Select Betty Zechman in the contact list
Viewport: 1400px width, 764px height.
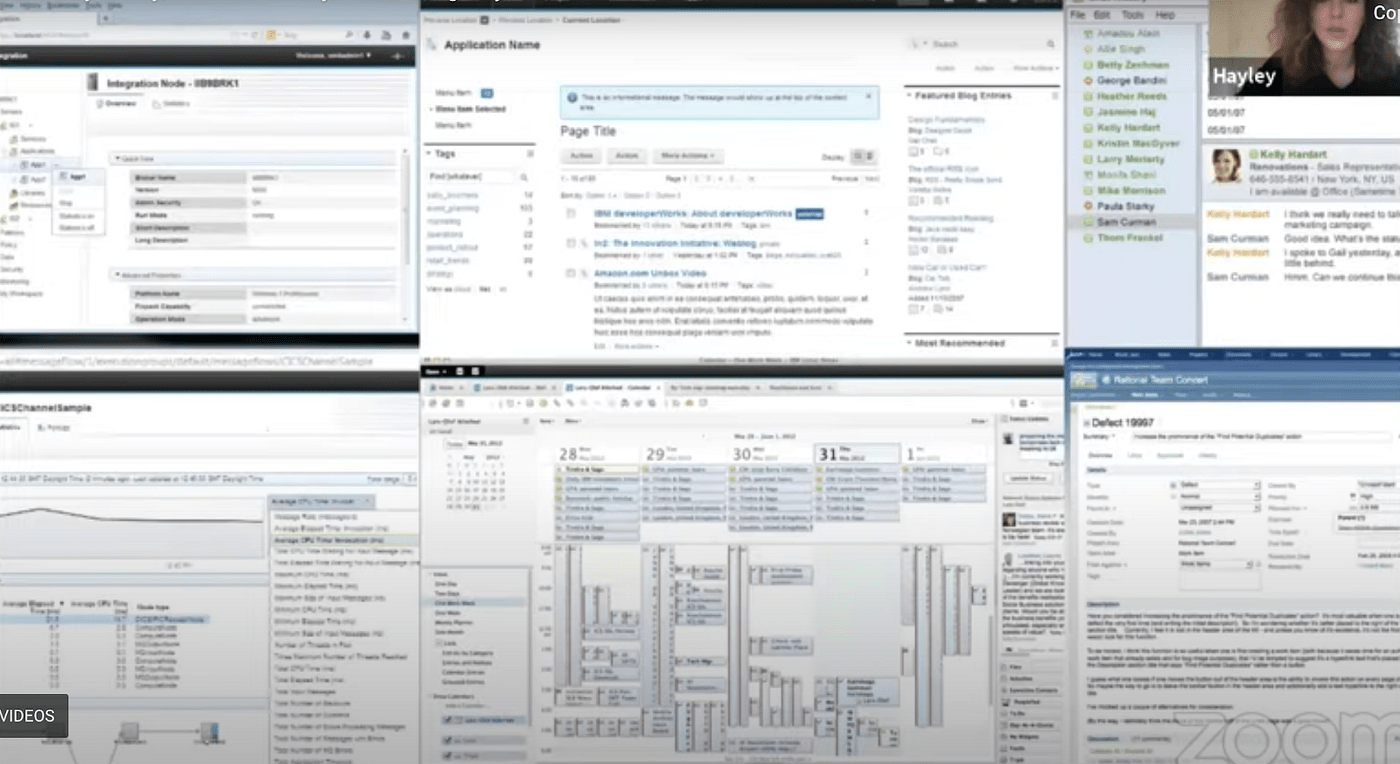pos(1131,65)
